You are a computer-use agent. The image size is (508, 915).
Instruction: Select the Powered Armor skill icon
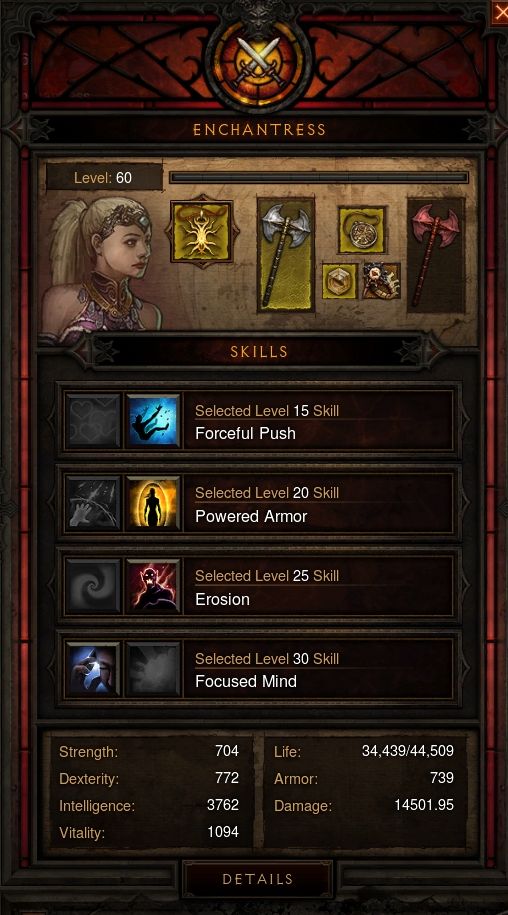(153, 503)
